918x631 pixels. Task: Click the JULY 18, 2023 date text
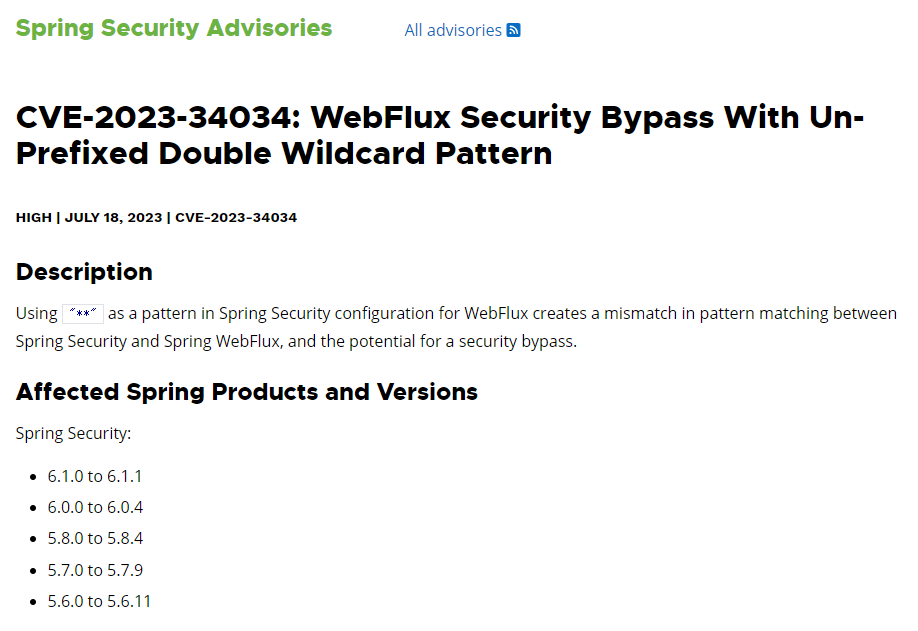(x=114, y=218)
